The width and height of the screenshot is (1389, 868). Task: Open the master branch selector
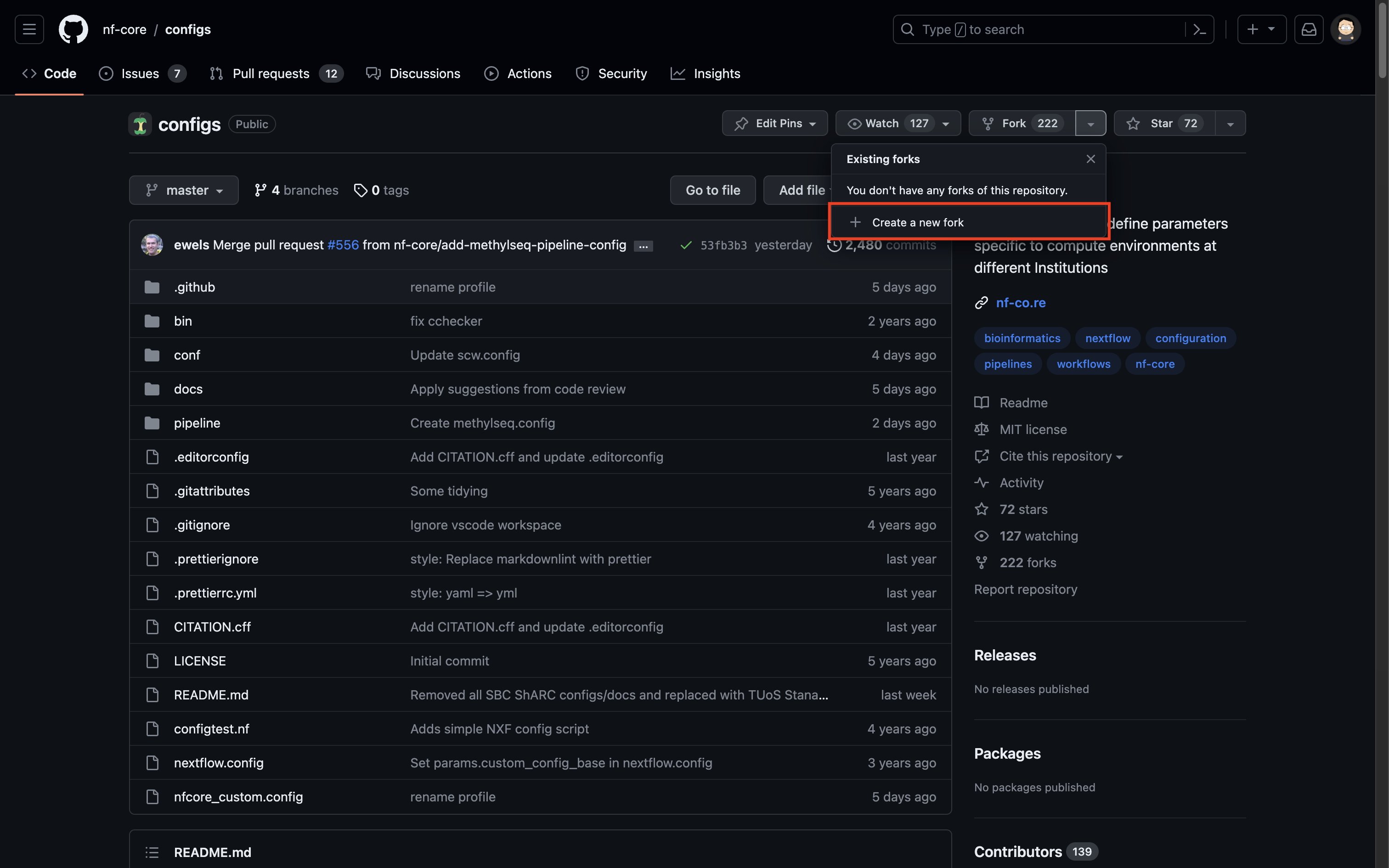click(x=184, y=190)
